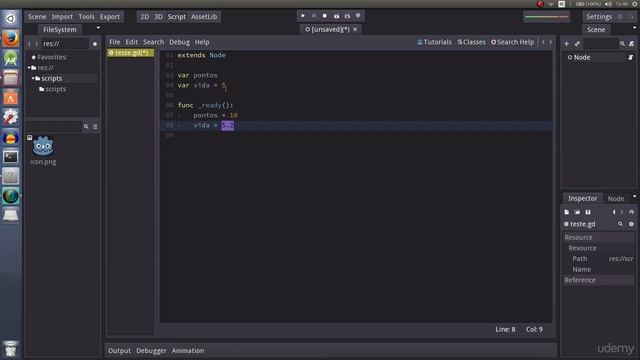Open Inspector object history icon
640x360 pixels.
[x=631, y=212]
